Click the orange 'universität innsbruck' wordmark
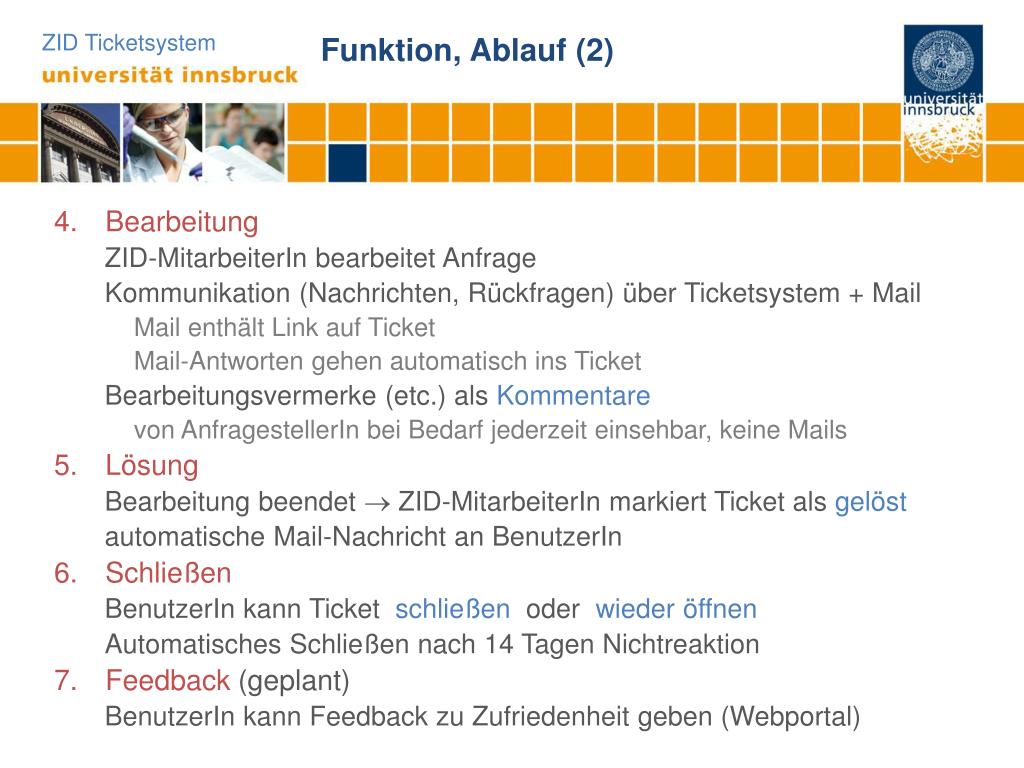The height and width of the screenshot is (768, 1024). click(170, 74)
